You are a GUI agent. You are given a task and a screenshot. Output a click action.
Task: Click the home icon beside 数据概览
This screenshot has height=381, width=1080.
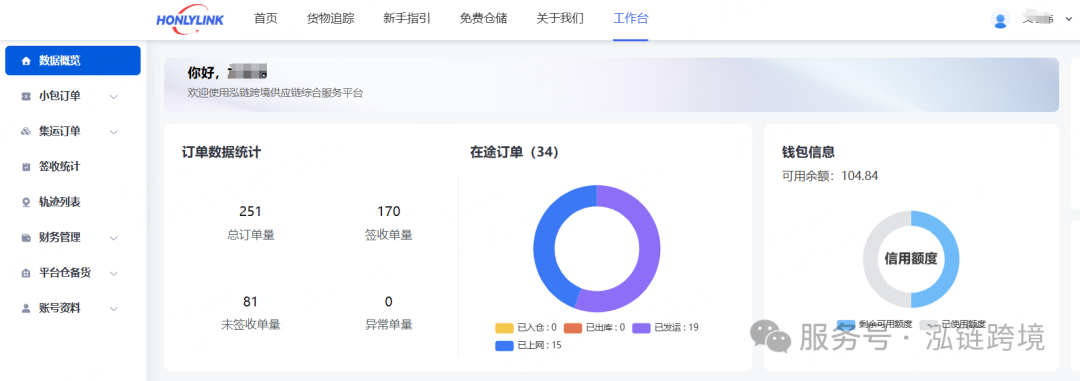(26, 61)
